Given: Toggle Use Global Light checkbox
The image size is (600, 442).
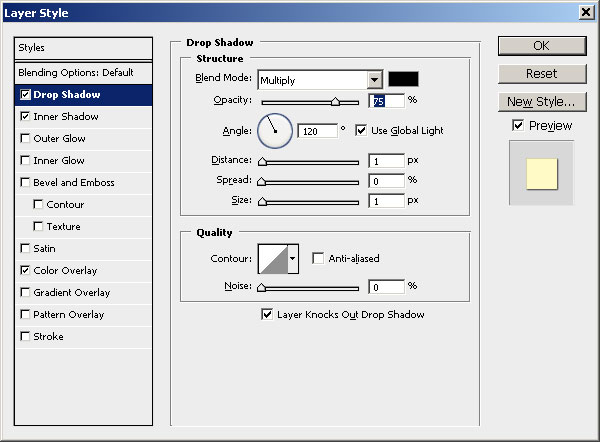Looking at the screenshot, I should click(361, 130).
